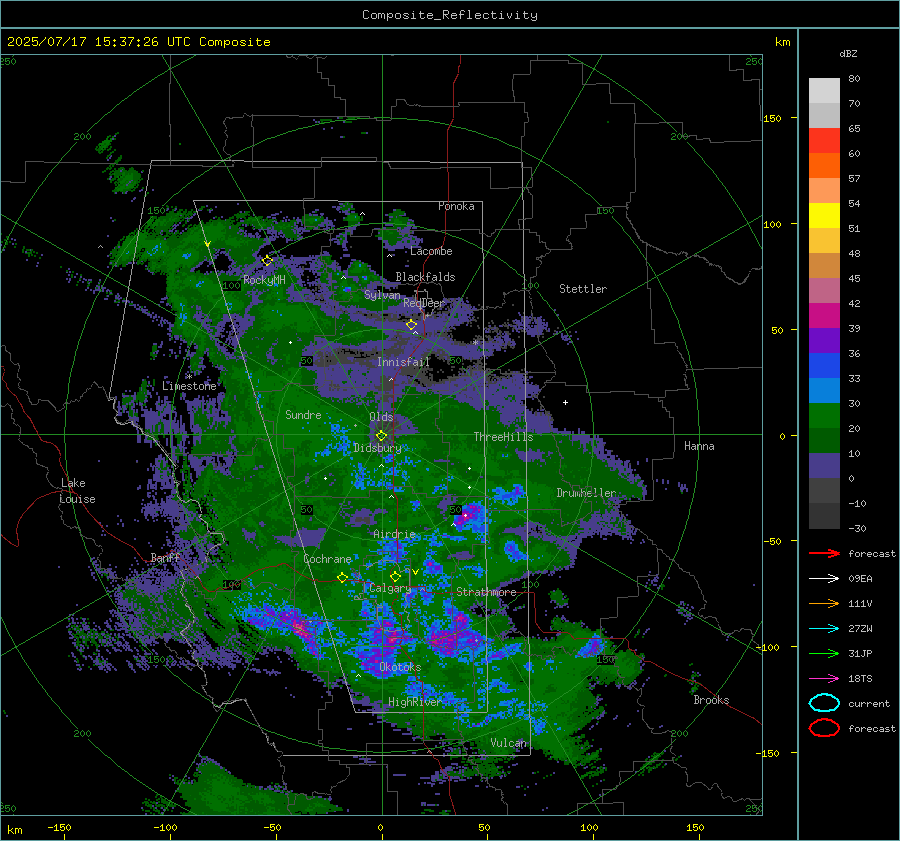Click the red forecast arrow legend icon

pyautogui.click(x=824, y=553)
